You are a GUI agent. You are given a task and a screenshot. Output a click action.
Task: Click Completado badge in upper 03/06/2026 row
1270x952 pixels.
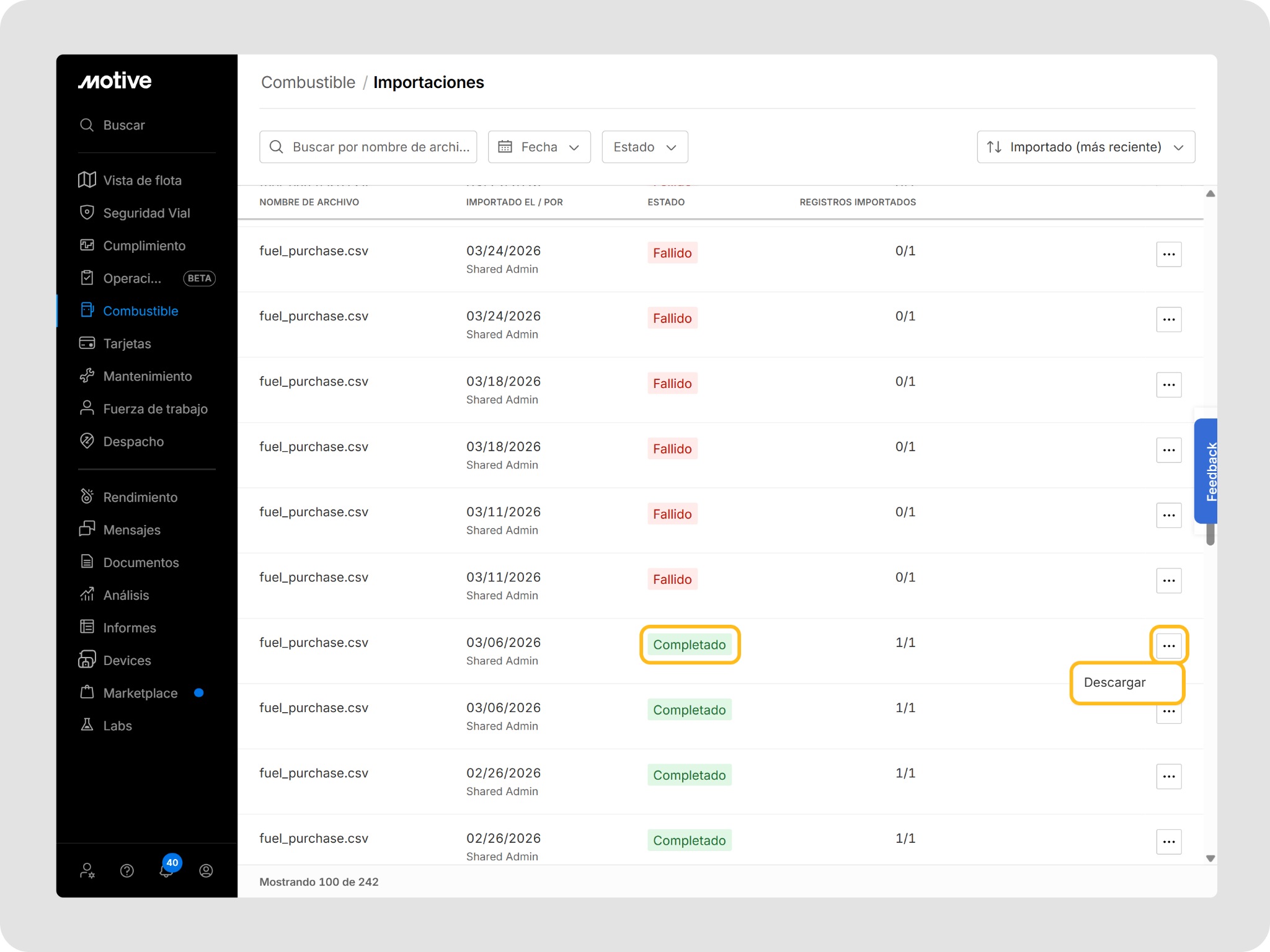click(x=690, y=645)
